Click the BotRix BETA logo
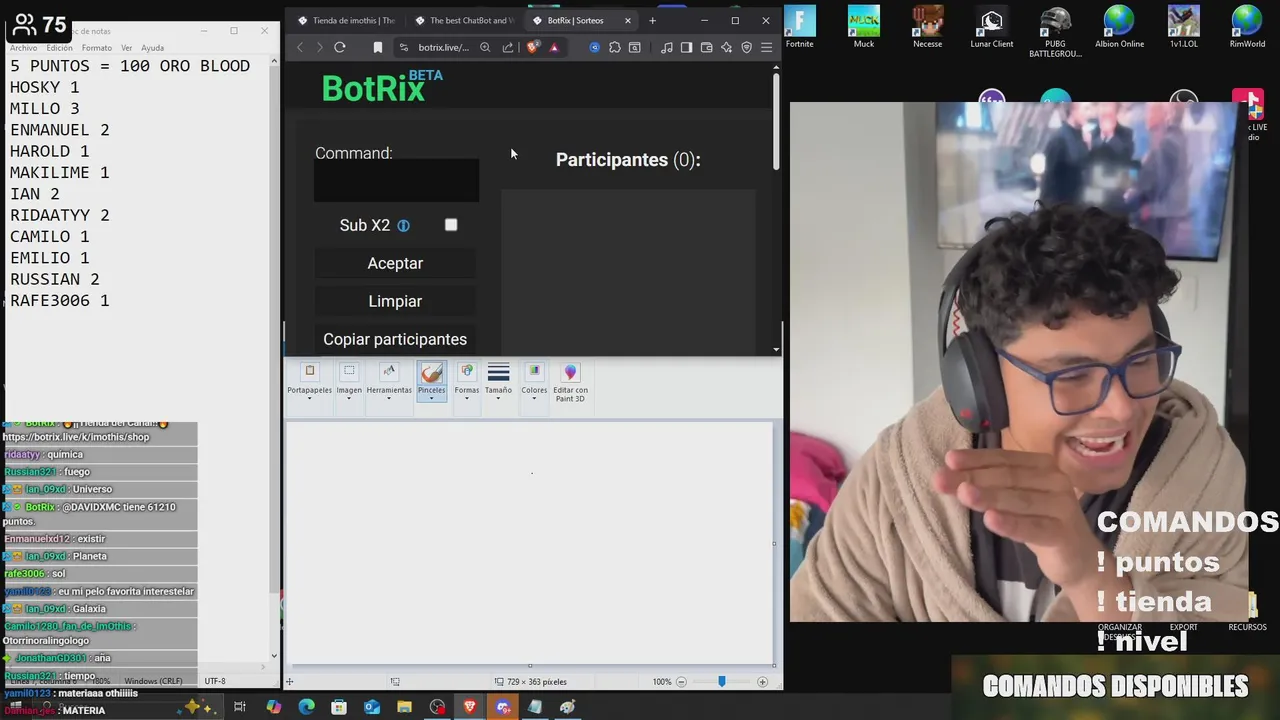Image resolution: width=1280 pixels, height=720 pixels. coord(382,87)
